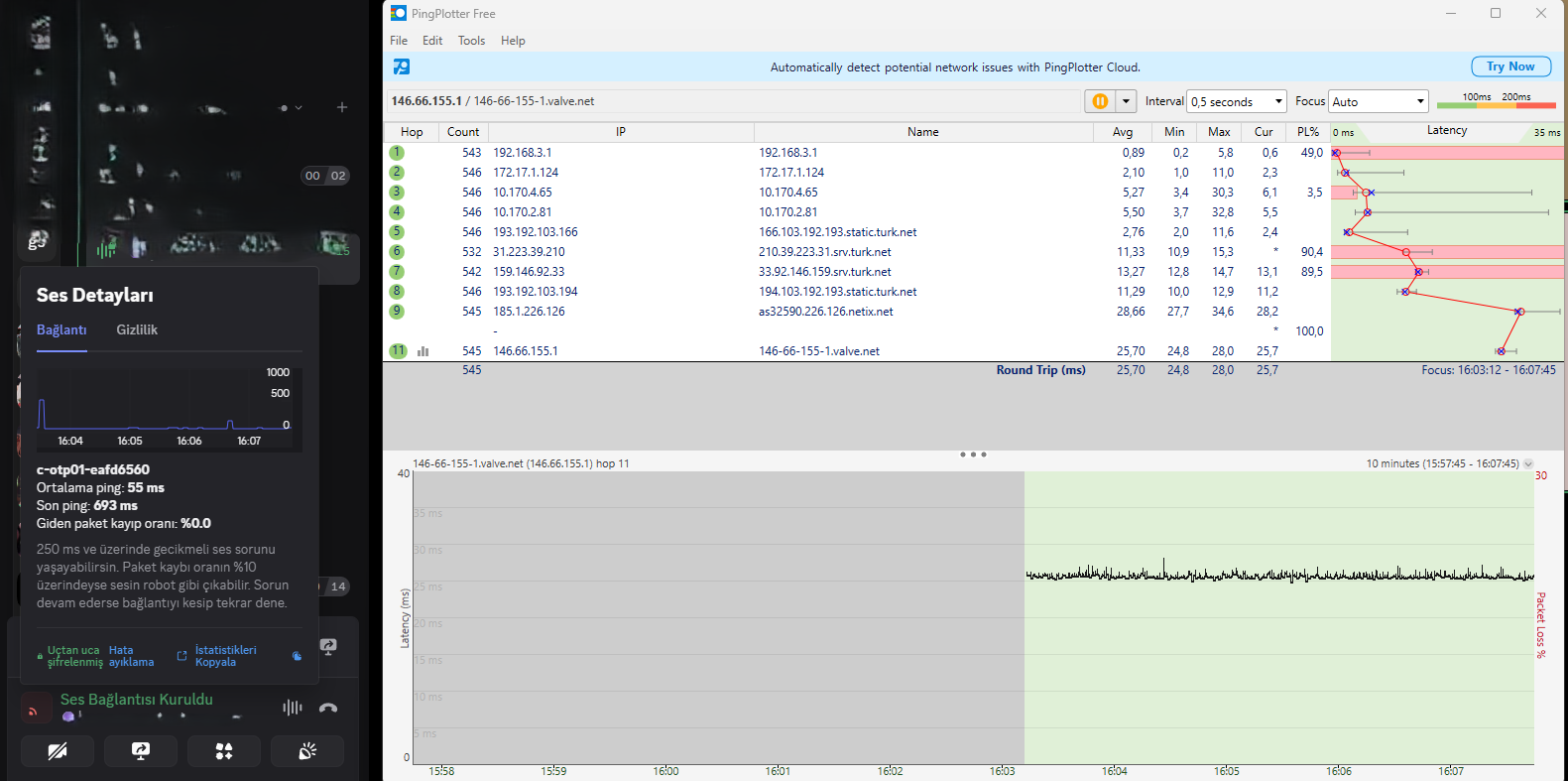Image resolution: width=1568 pixels, height=781 pixels.
Task: Open the Tools menu
Action: point(471,41)
